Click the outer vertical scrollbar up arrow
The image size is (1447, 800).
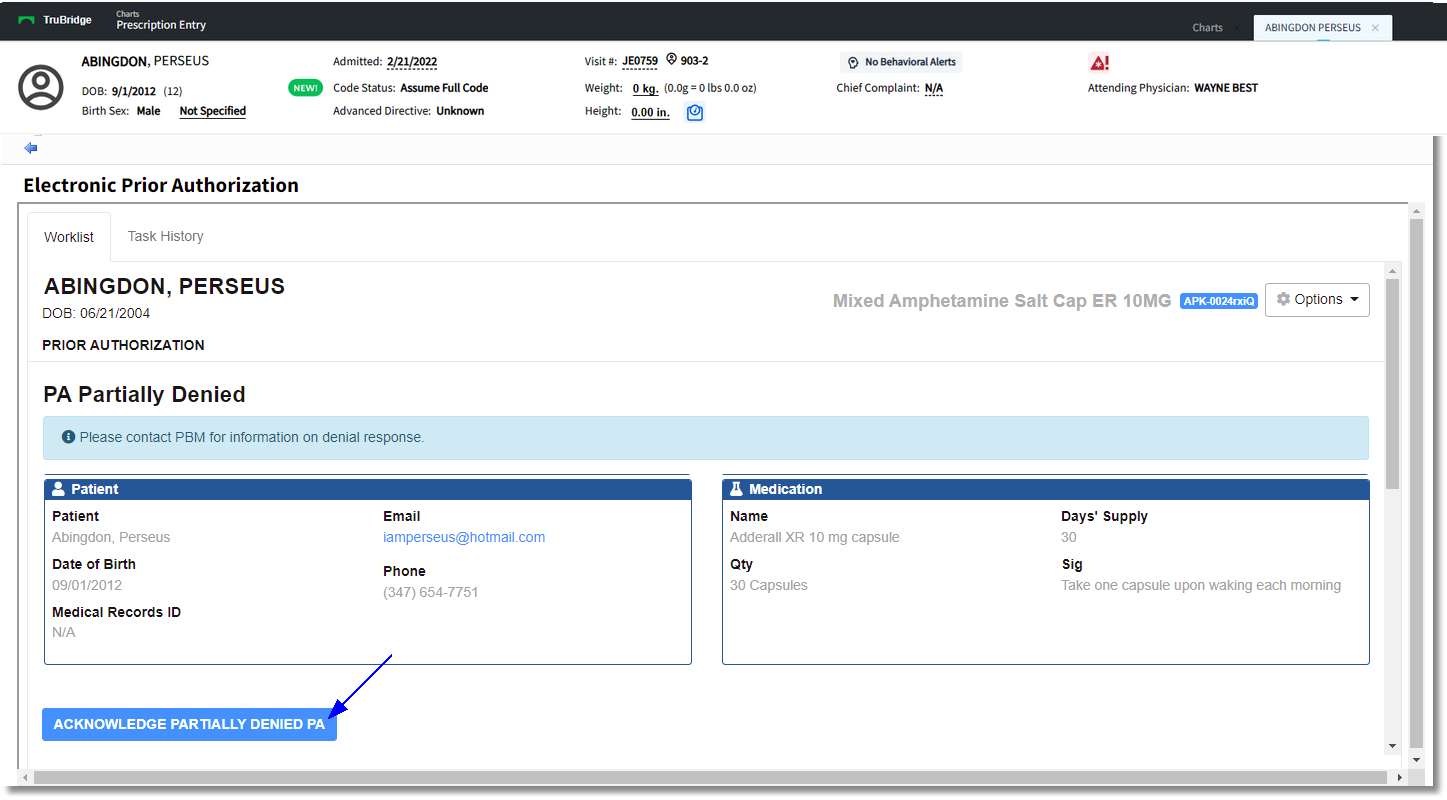(1415, 211)
